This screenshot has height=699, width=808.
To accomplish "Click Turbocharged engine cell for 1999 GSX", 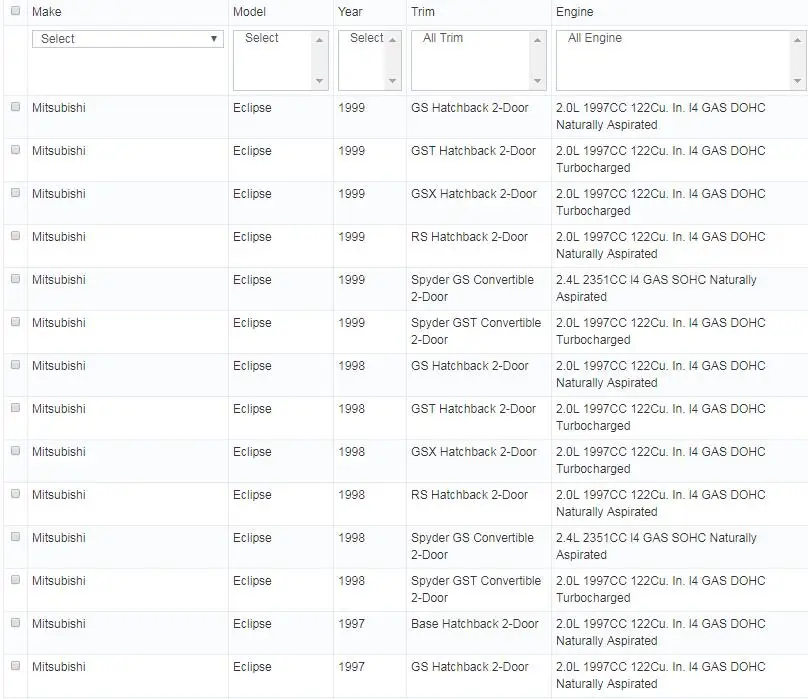I will pyautogui.click(x=661, y=202).
